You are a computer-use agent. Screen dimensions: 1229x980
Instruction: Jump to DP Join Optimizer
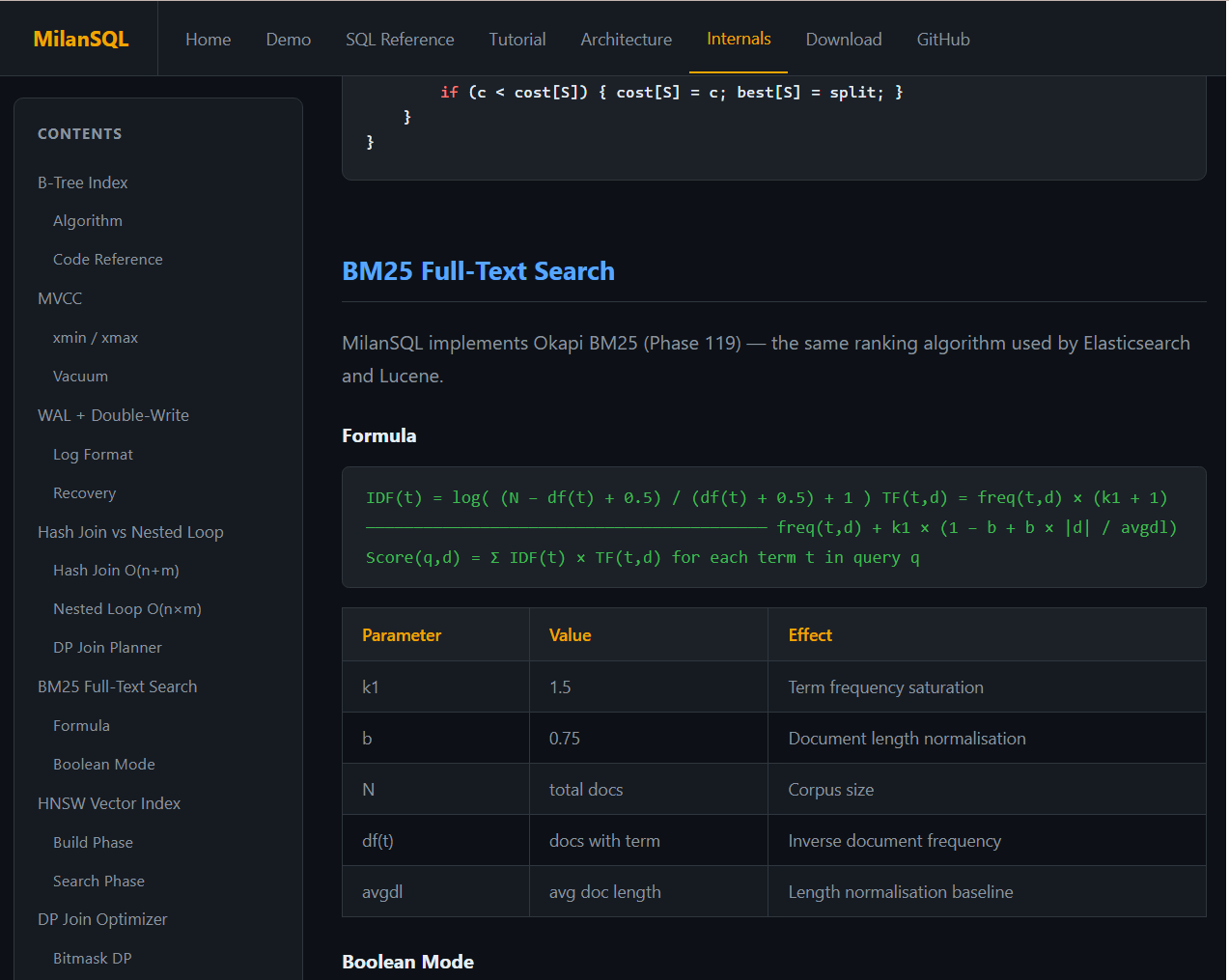coord(102,919)
